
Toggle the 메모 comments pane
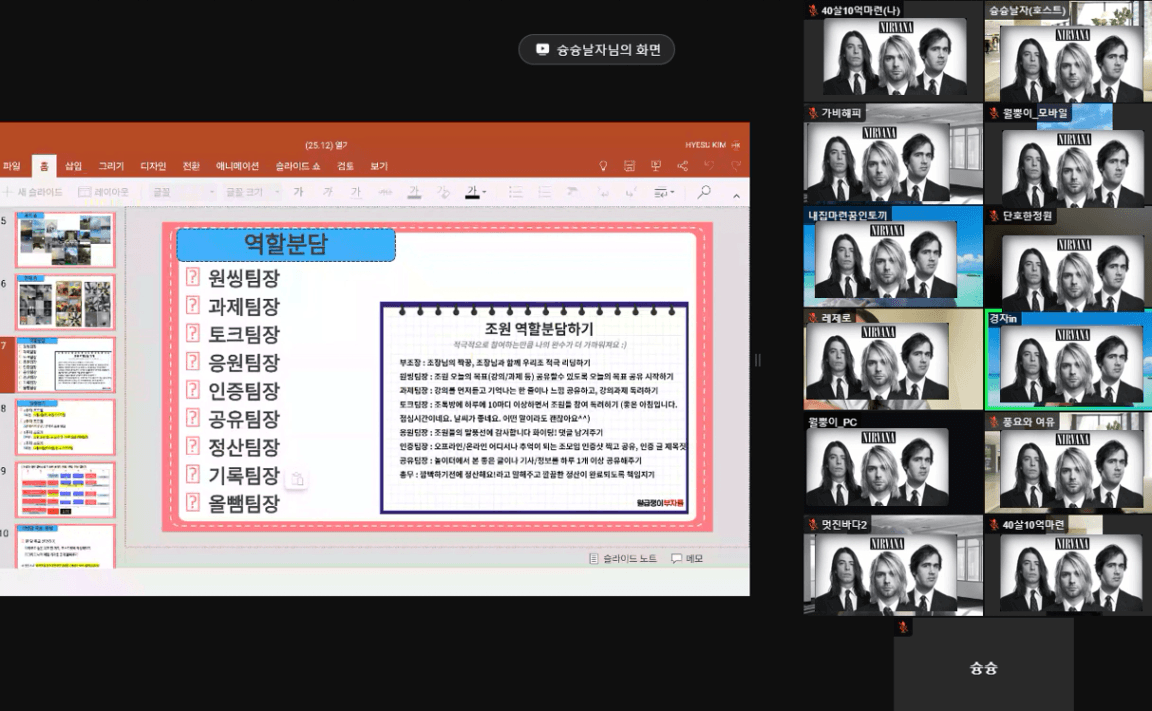click(x=687, y=558)
